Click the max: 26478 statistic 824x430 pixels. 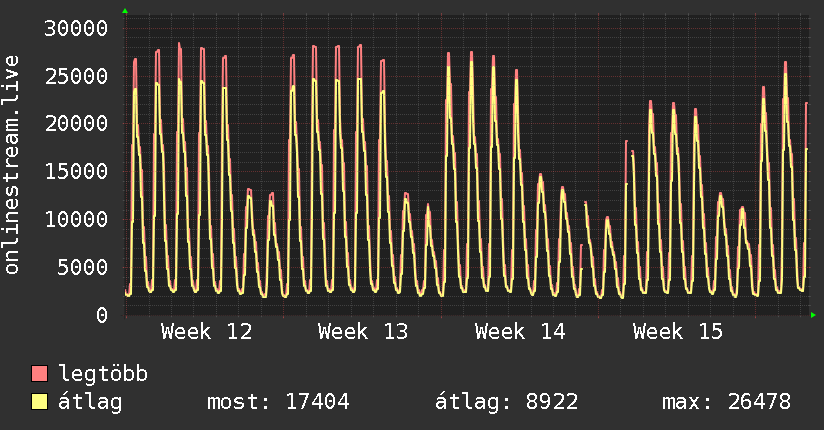(x=726, y=402)
